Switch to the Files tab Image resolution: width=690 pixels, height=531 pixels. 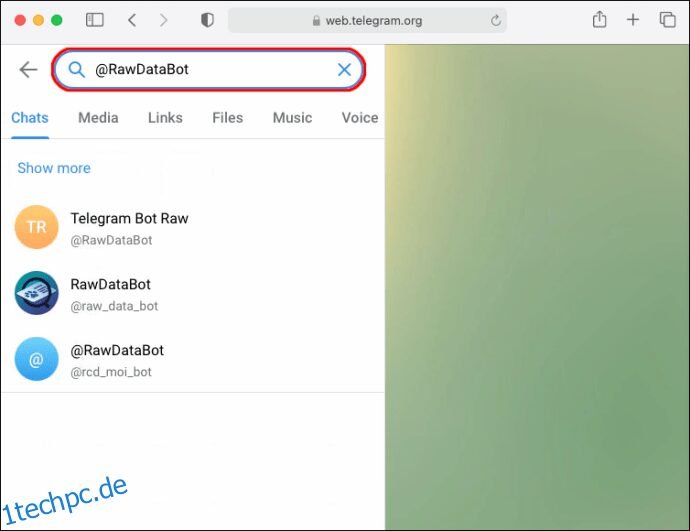(228, 118)
